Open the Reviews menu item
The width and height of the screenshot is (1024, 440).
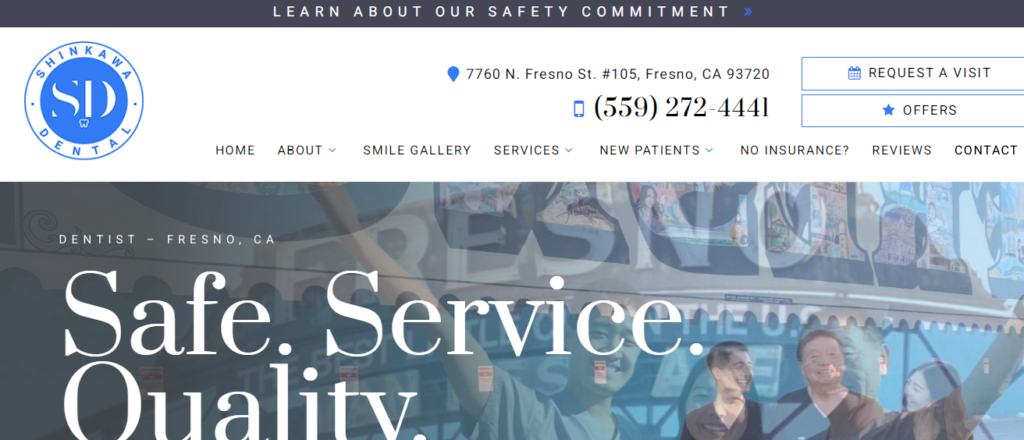[901, 150]
